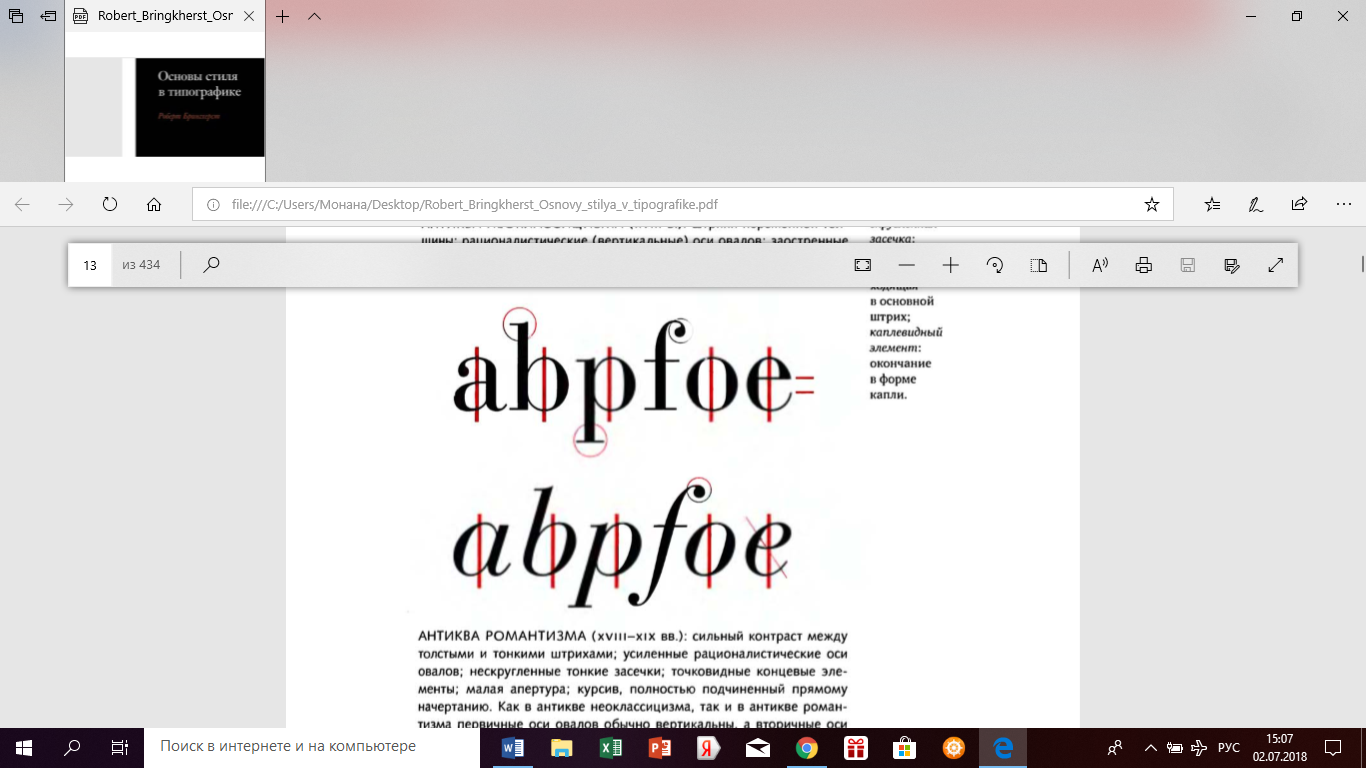The image size is (1366, 768).
Task: Save the PDF document
Action: coord(1188,265)
